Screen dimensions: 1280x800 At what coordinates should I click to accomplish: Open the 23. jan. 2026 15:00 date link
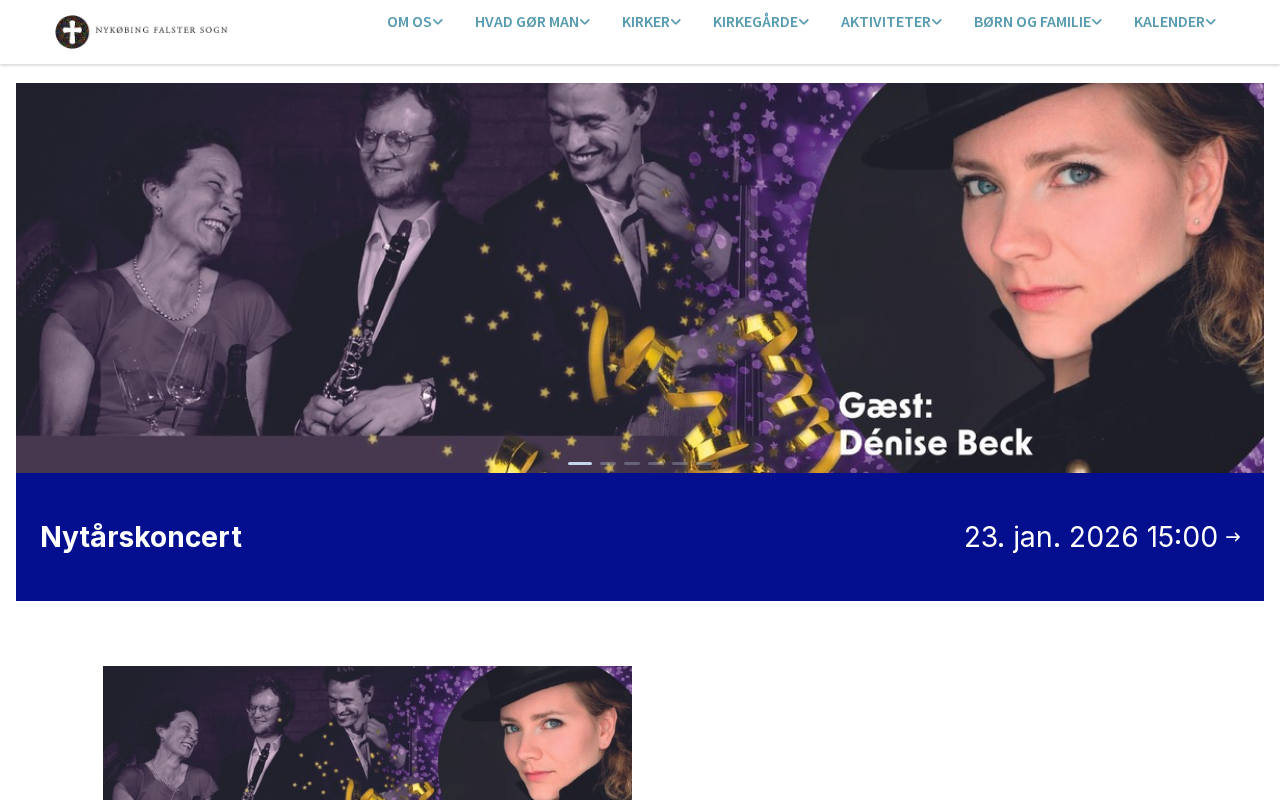click(1091, 537)
